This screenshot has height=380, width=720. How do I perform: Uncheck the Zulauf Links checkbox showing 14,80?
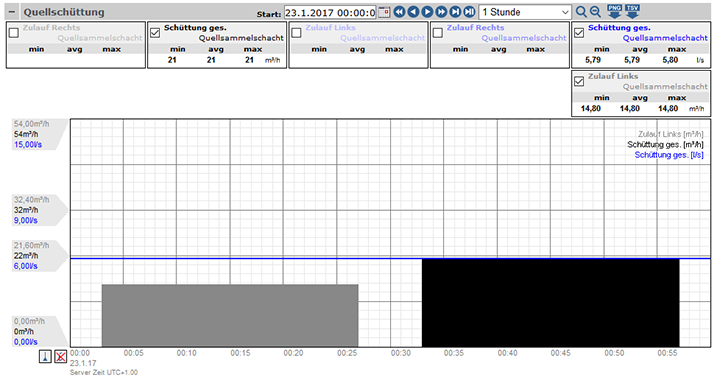pos(579,81)
